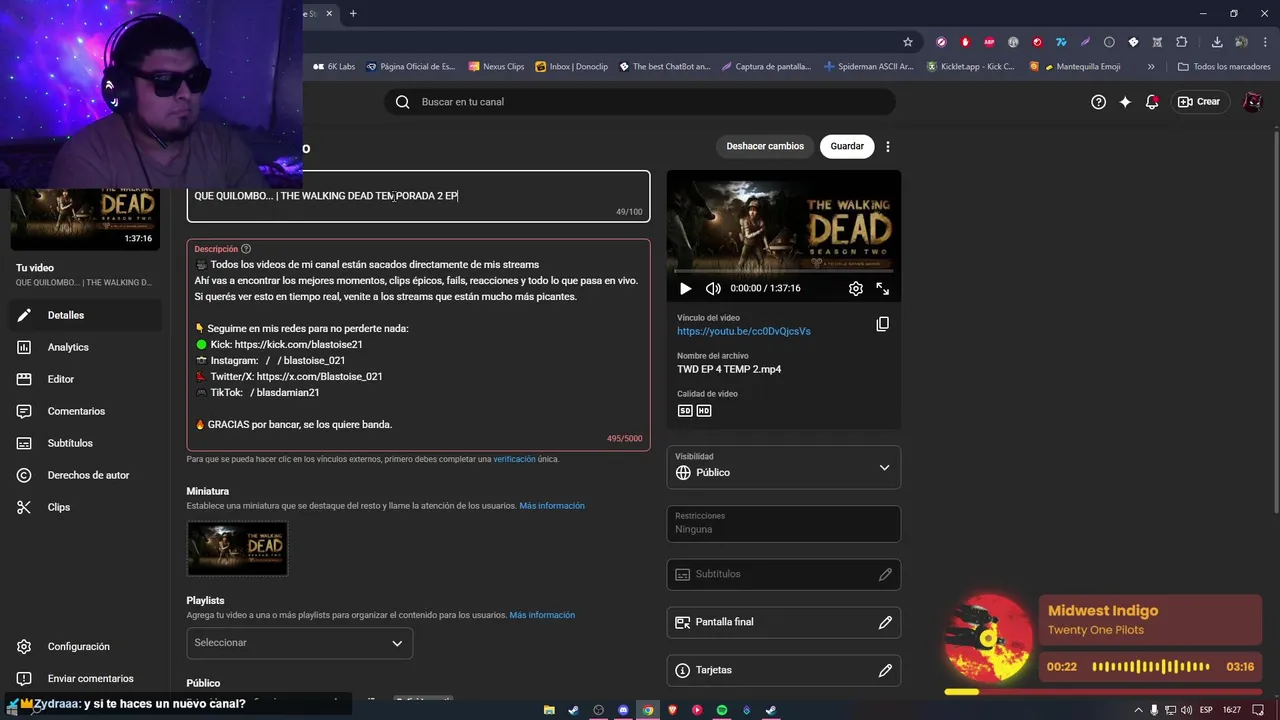The width and height of the screenshot is (1280, 720).
Task: Click the Buscar en tu canal field
Action: (x=640, y=102)
